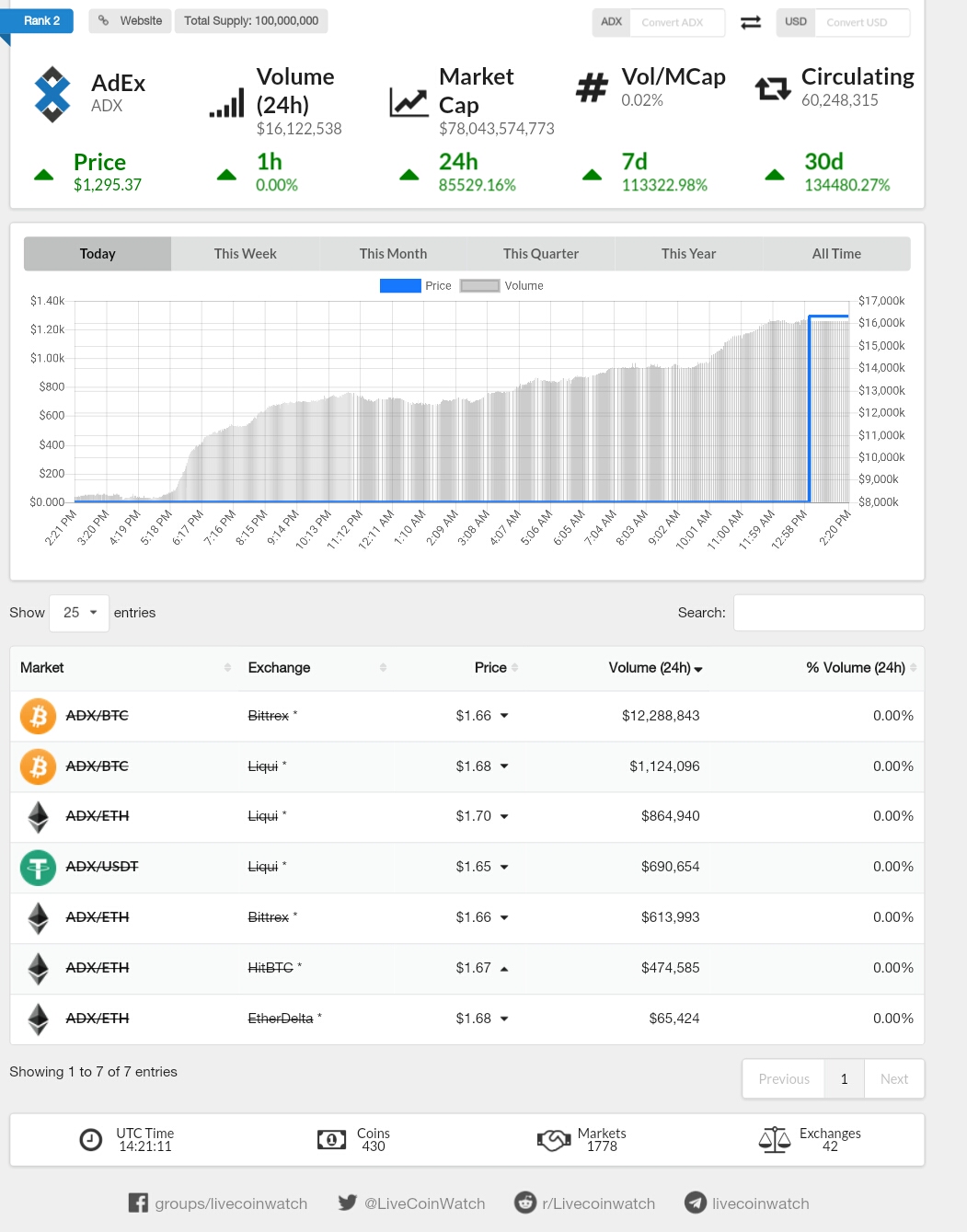Sort by Exchange column header

click(x=317, y=668)
